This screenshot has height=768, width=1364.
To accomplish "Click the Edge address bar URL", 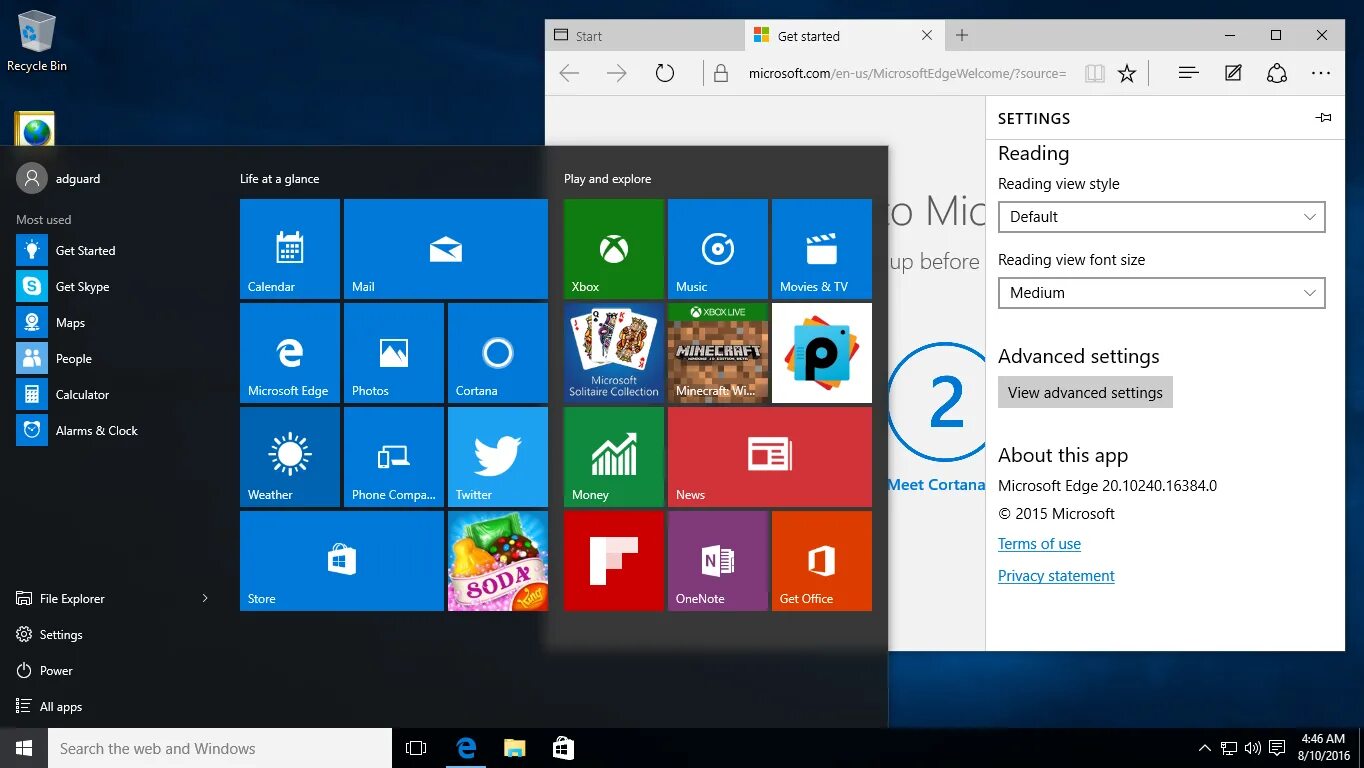I will [907, 73].
